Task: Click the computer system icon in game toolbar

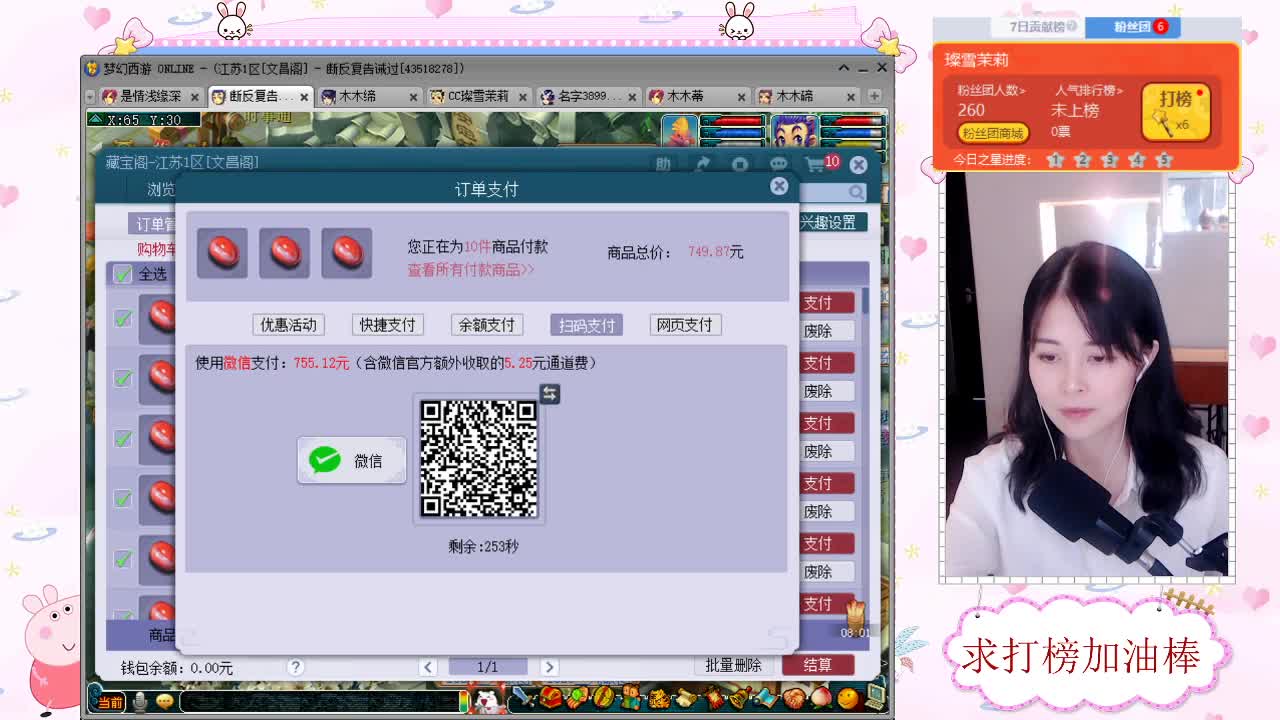Action: tap(875, 696)
